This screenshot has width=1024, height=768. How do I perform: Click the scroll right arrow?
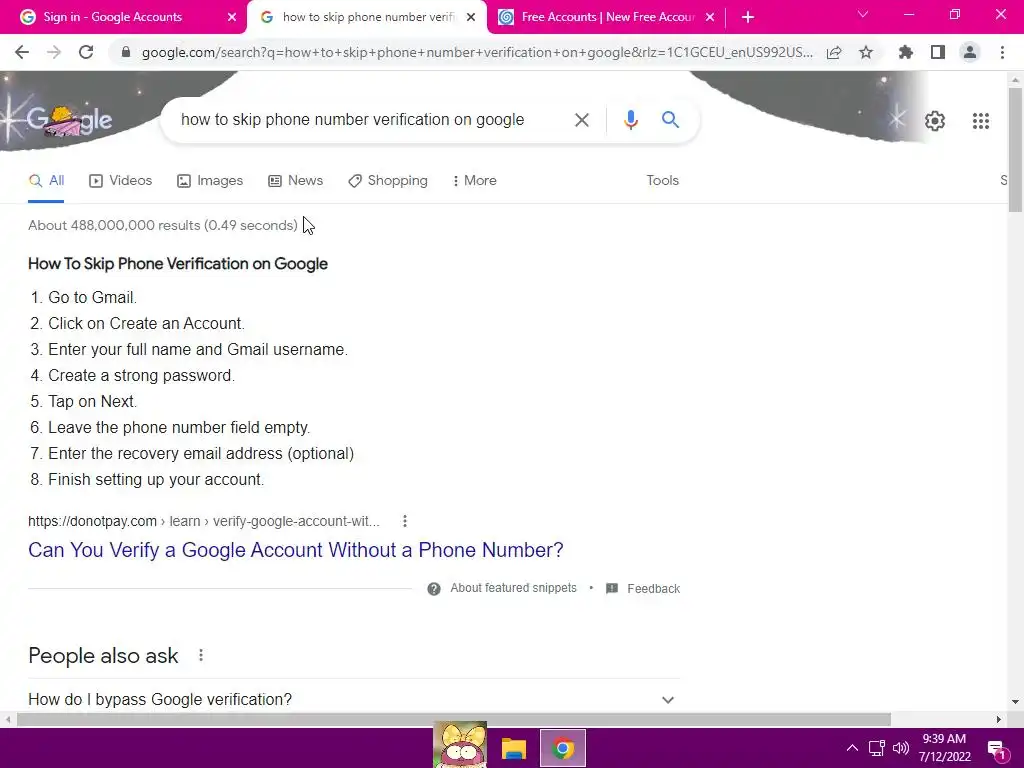click(999, 720)
